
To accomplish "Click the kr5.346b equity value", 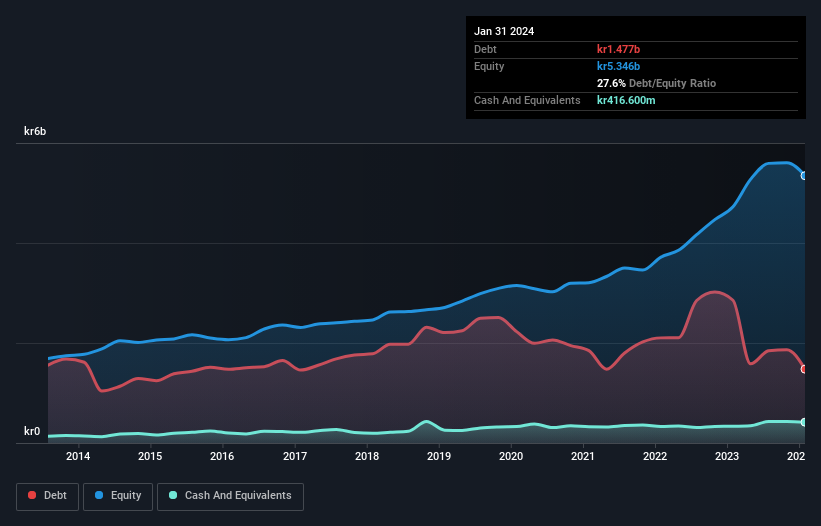I will point(618,66).
